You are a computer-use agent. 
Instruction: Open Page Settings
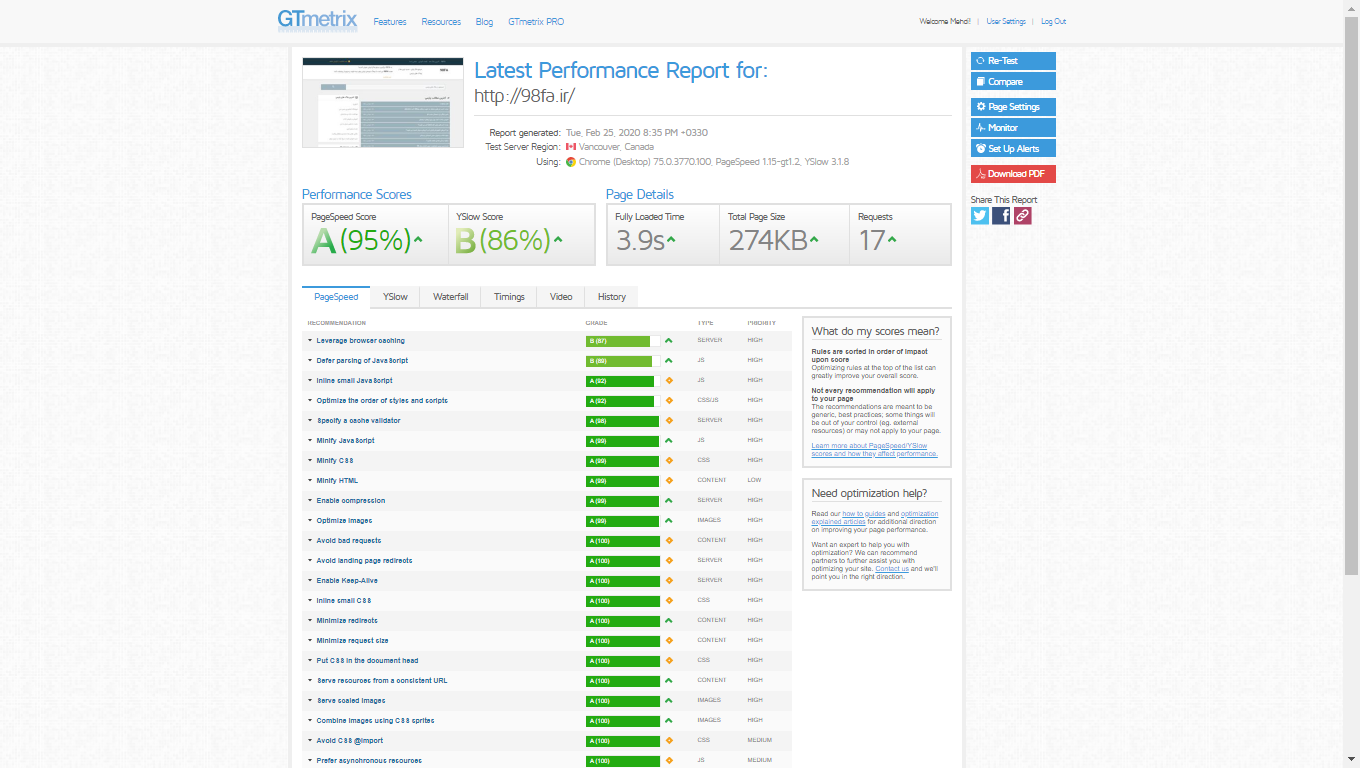[1013, 107]
